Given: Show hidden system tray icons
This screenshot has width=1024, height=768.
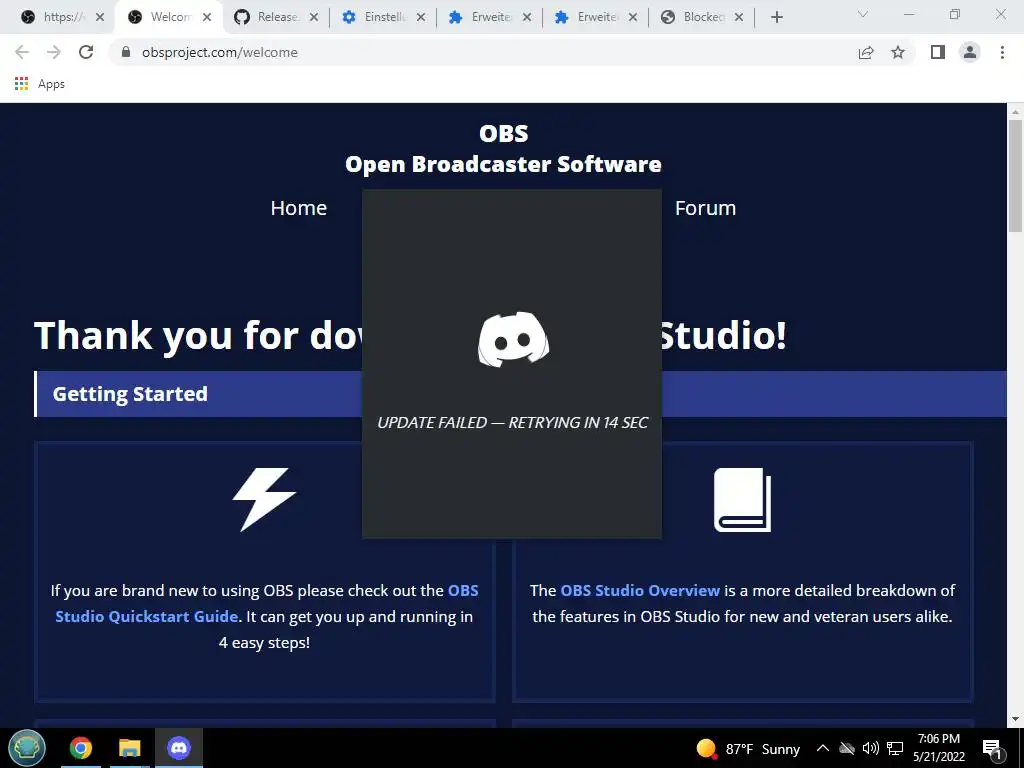Looking at the screenshot, I should tap(823, 748).
